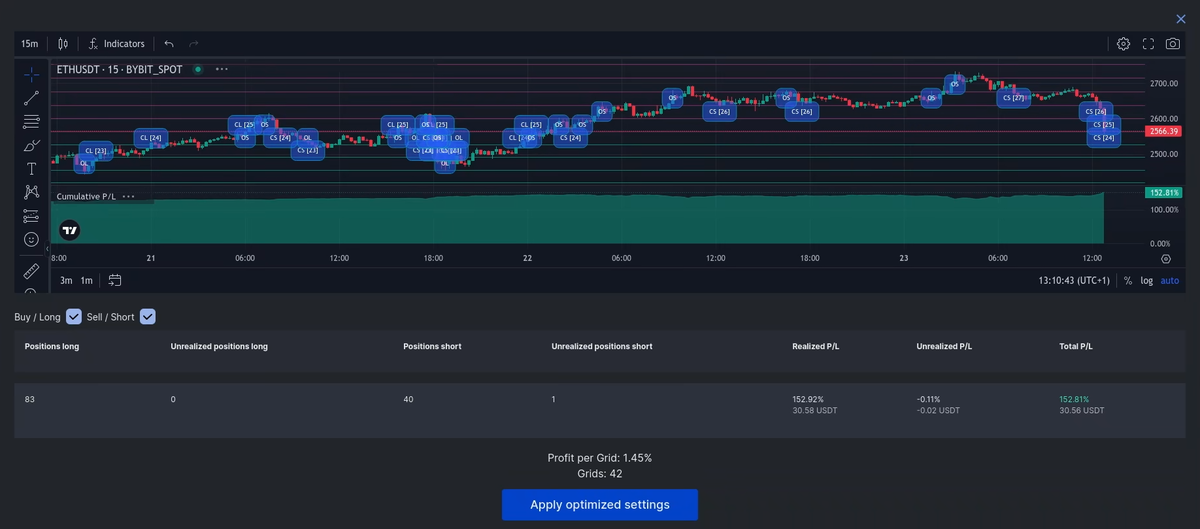Click the green market status dot

[198, 69]
